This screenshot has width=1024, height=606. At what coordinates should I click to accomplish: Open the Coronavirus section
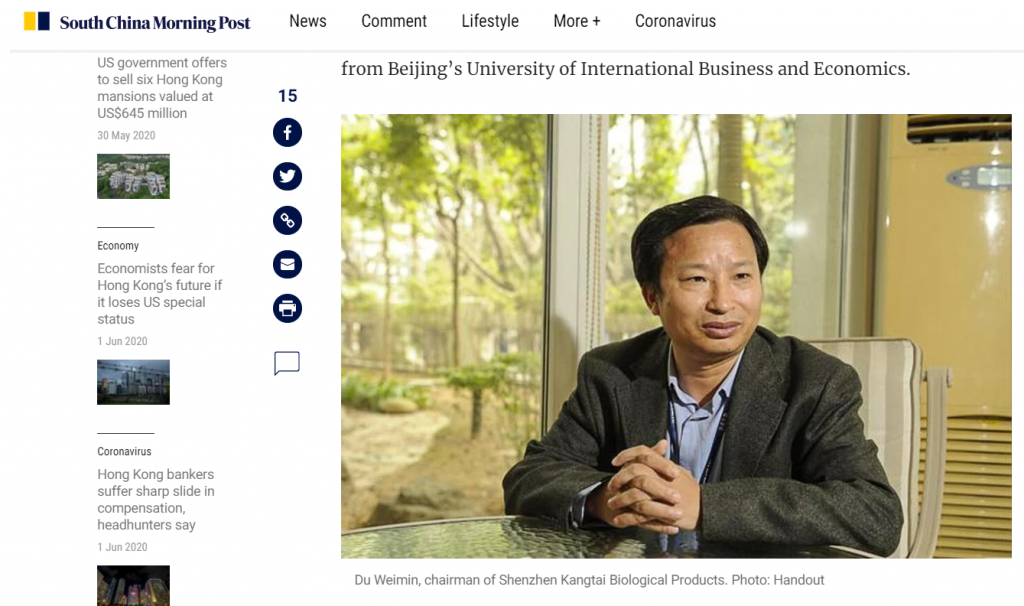click(x=675, y=21)
